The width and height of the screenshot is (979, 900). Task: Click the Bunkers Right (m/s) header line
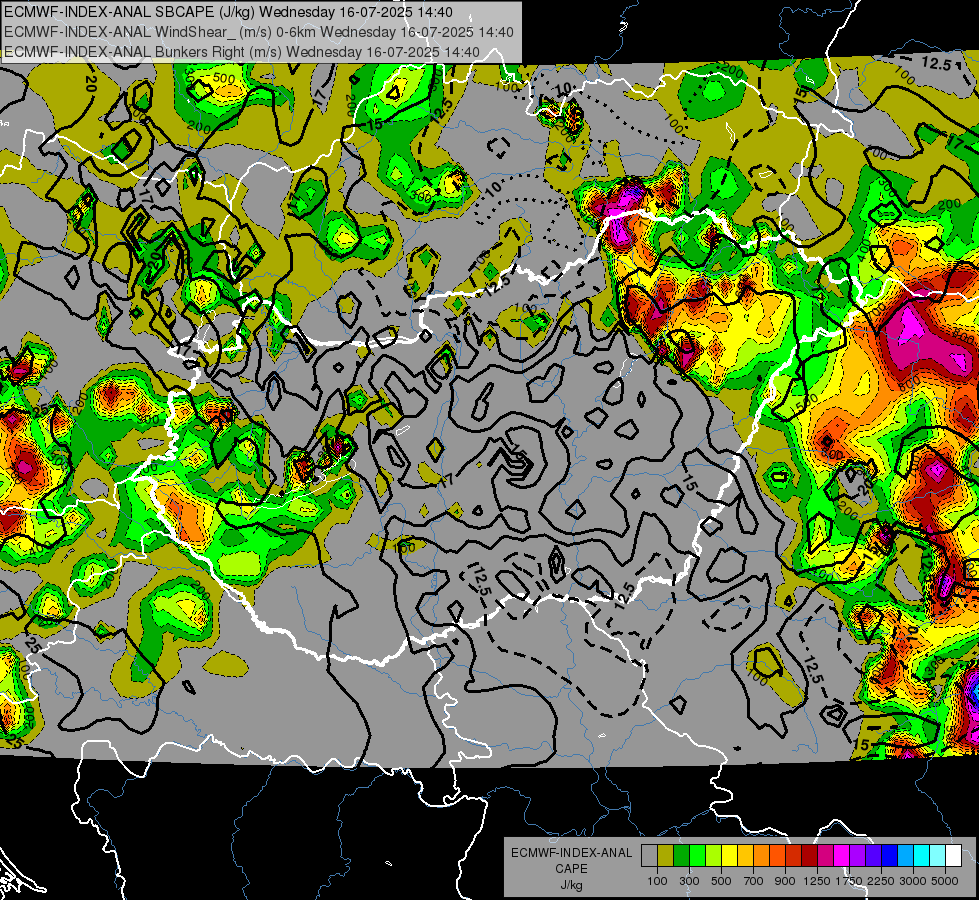click(x=242, y=52)
